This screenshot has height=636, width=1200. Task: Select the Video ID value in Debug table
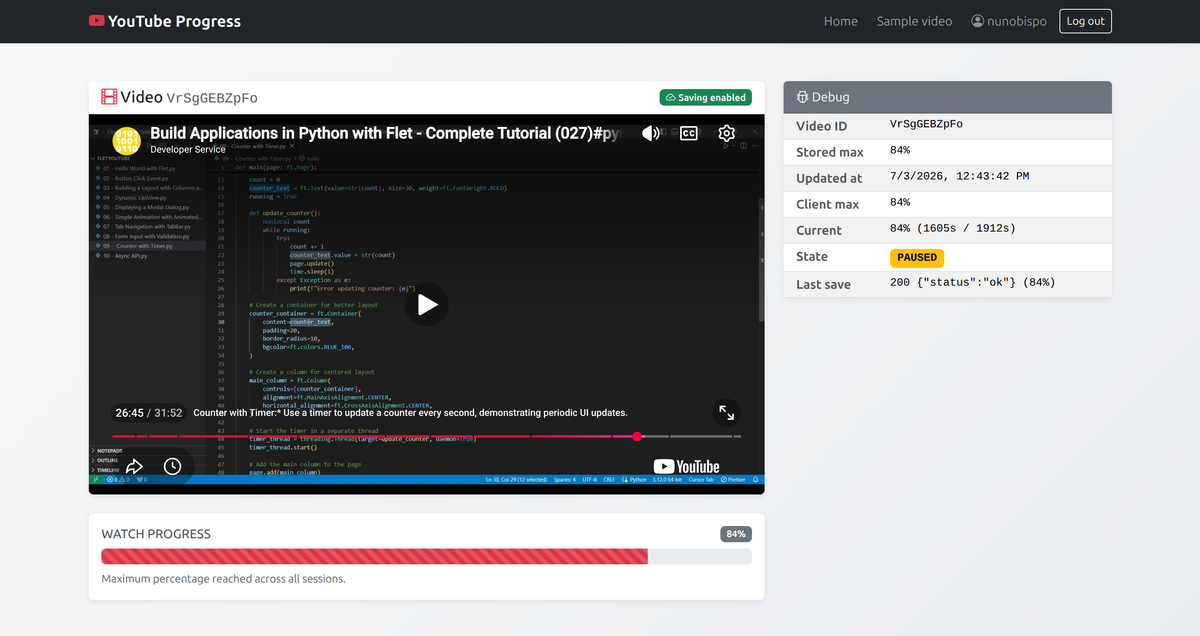[x=926, y=125]
